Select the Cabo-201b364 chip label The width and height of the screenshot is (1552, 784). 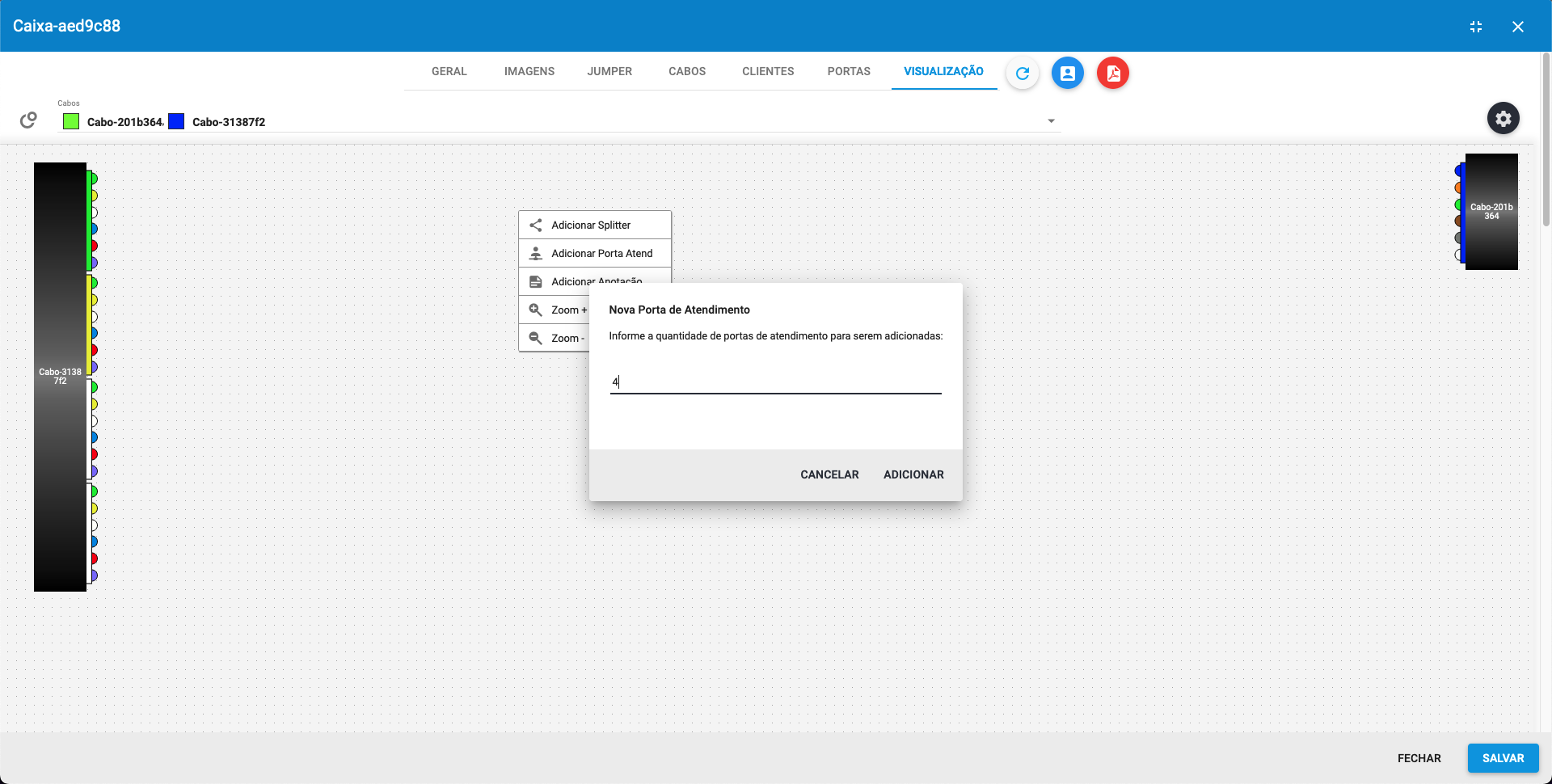click(124, 122)
